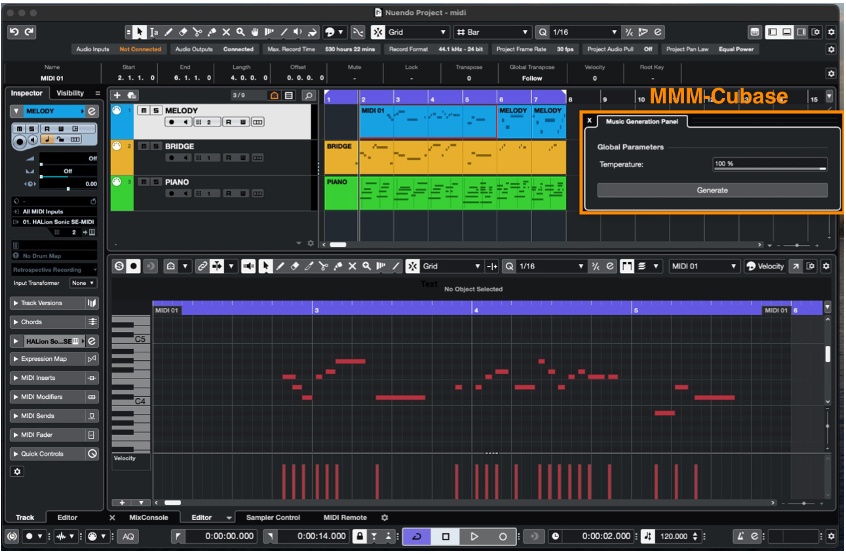
Task: Select the Scissors split tool in top toolbar
Action: (197, 32)
